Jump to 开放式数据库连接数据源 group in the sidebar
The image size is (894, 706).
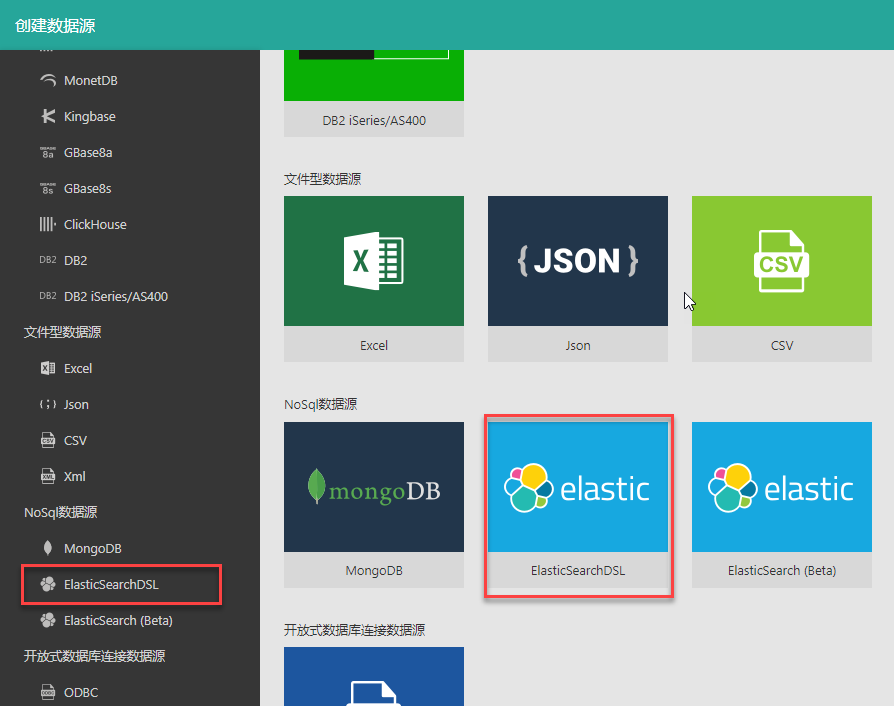[x=95, y=656]
